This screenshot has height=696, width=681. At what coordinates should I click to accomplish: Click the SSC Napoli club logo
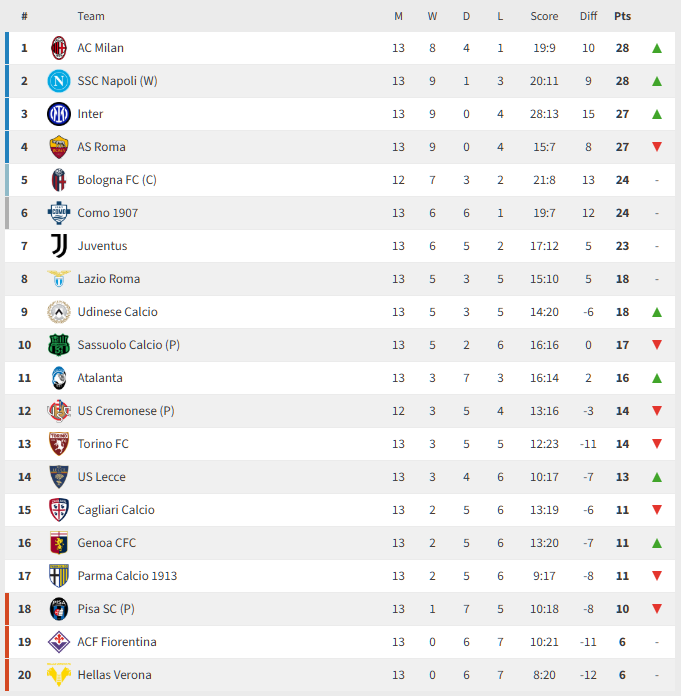[x=59, y=81]
